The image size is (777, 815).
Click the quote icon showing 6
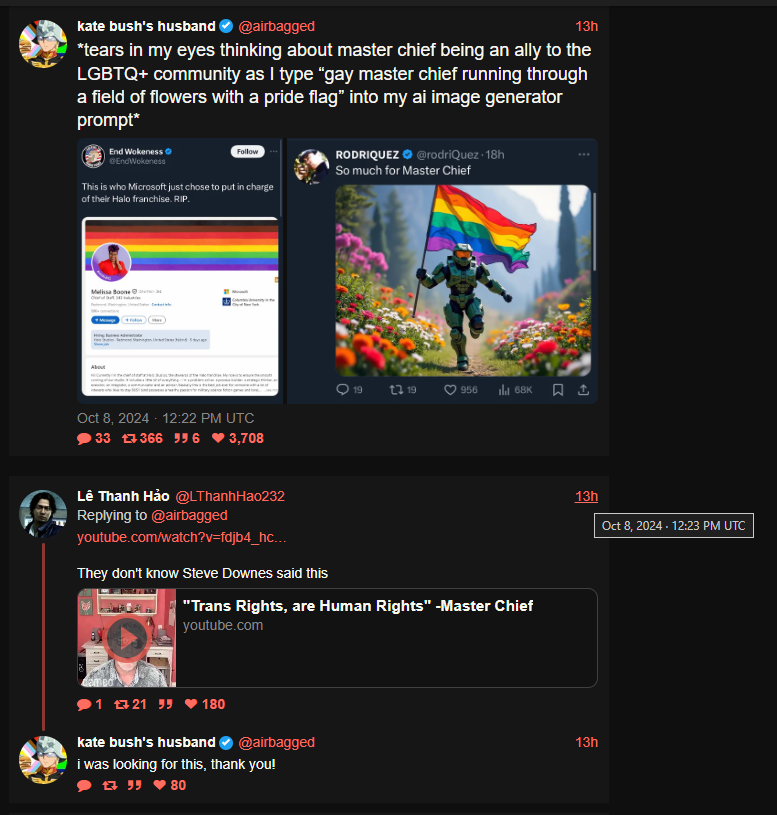pyautogui.click(x=181, y=439)
